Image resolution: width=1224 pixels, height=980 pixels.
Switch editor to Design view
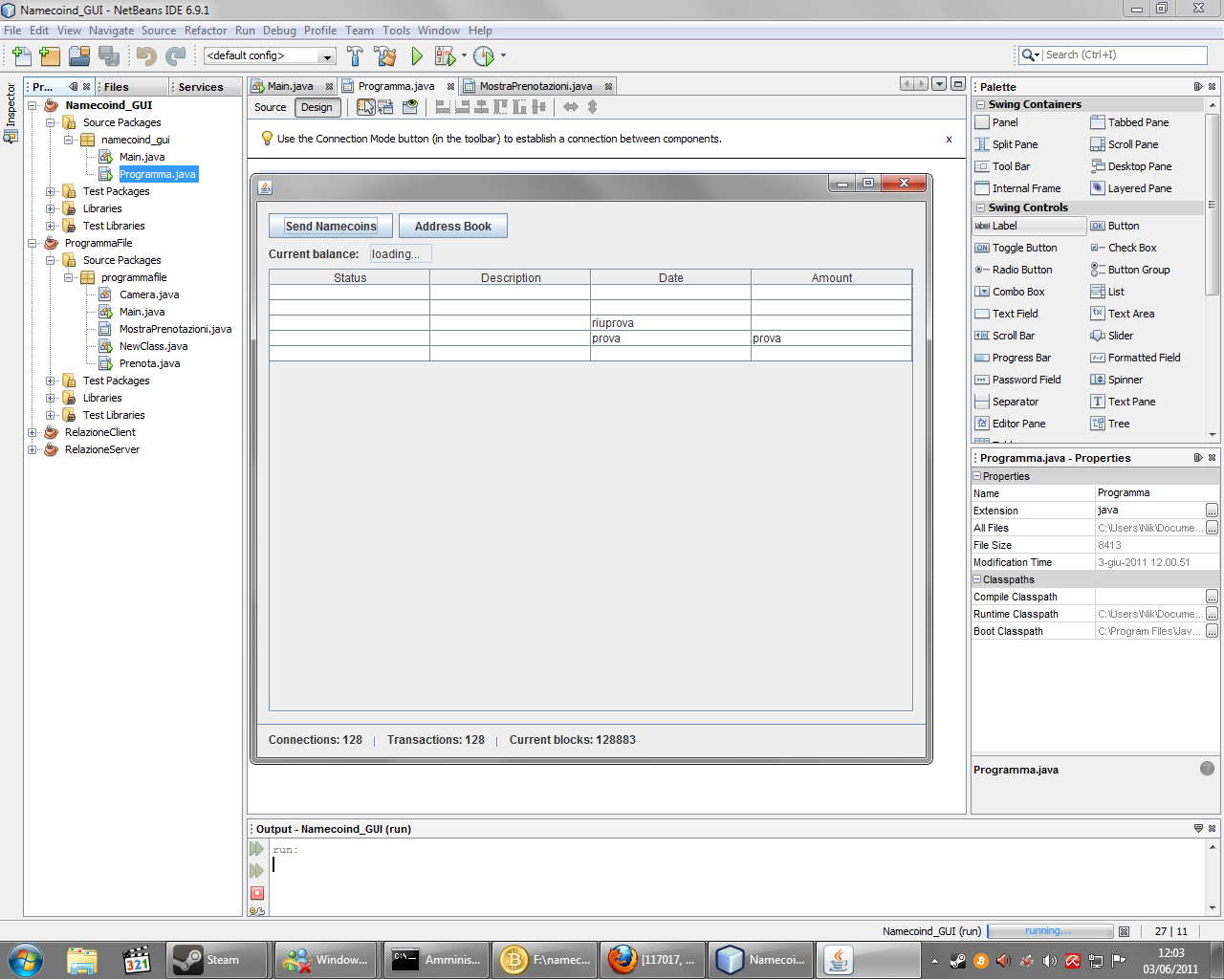tap(317, 107)
